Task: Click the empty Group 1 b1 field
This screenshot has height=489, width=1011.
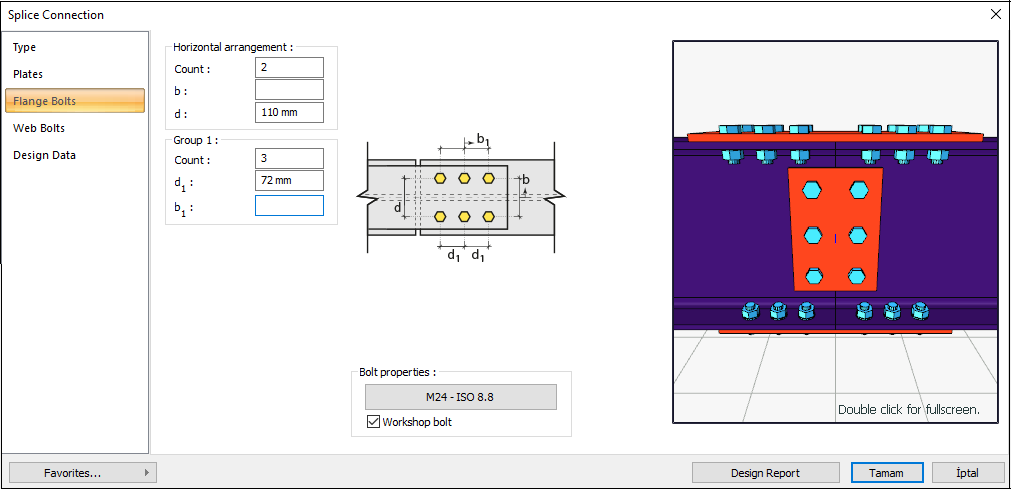Action: (289, 206)
